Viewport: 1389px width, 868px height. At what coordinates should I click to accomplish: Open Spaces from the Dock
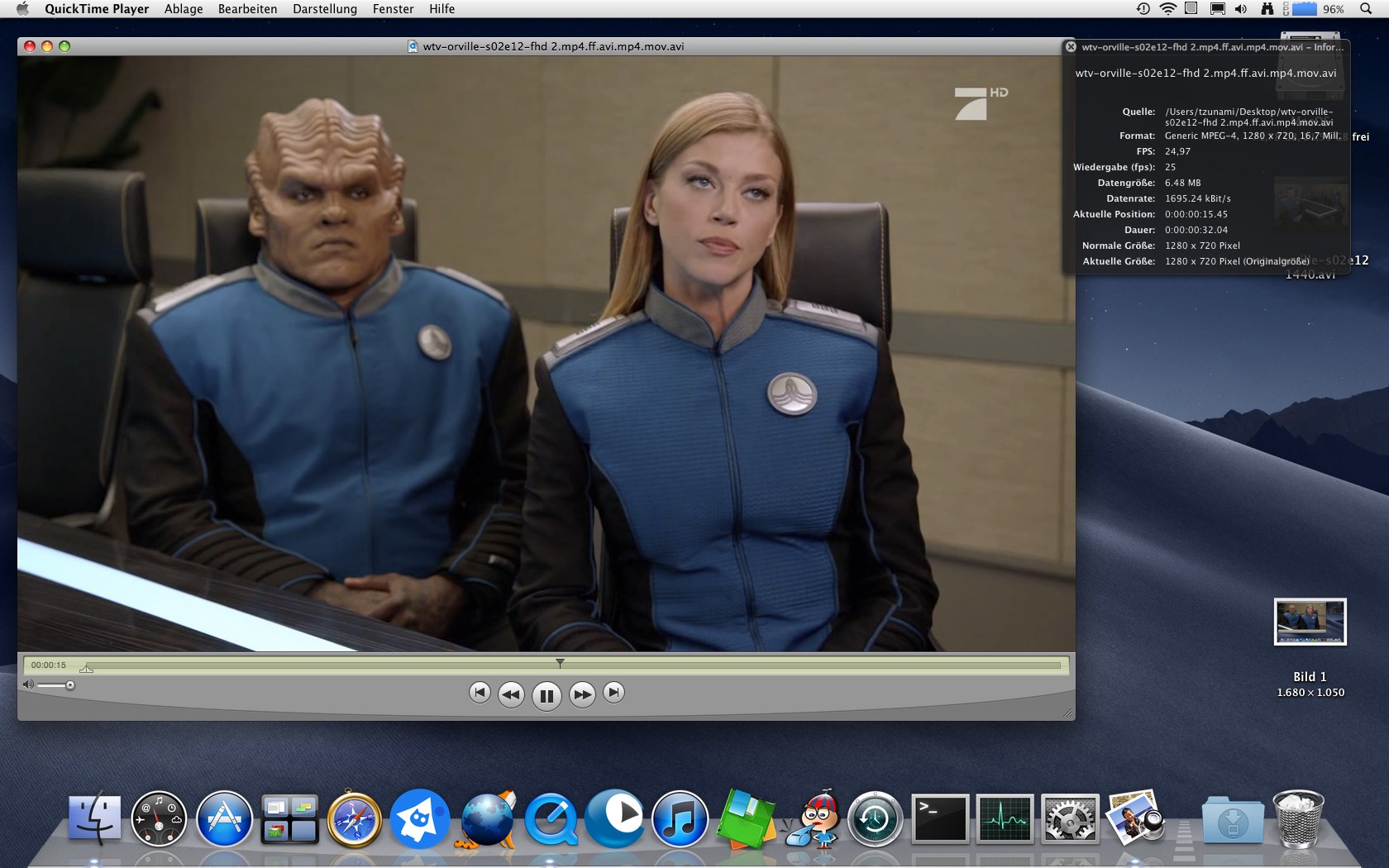pos(289,818)
